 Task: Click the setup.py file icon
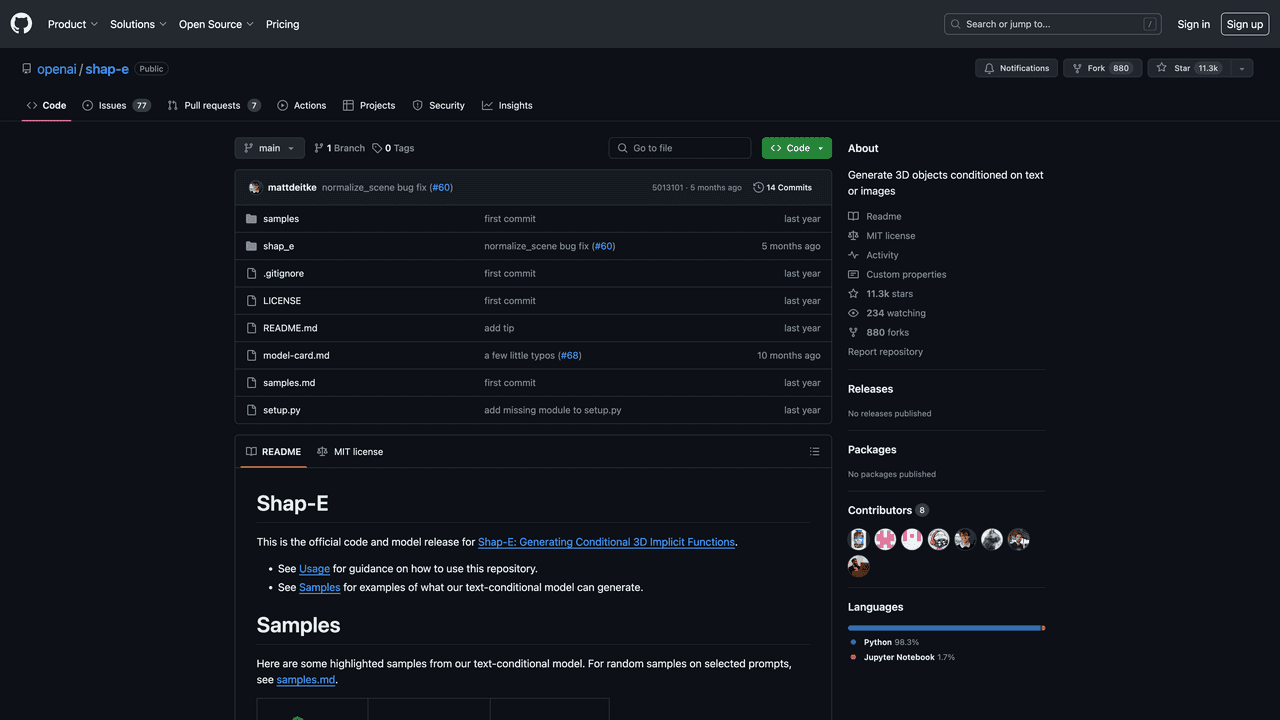pyautogui.click(x=252, y=410)
